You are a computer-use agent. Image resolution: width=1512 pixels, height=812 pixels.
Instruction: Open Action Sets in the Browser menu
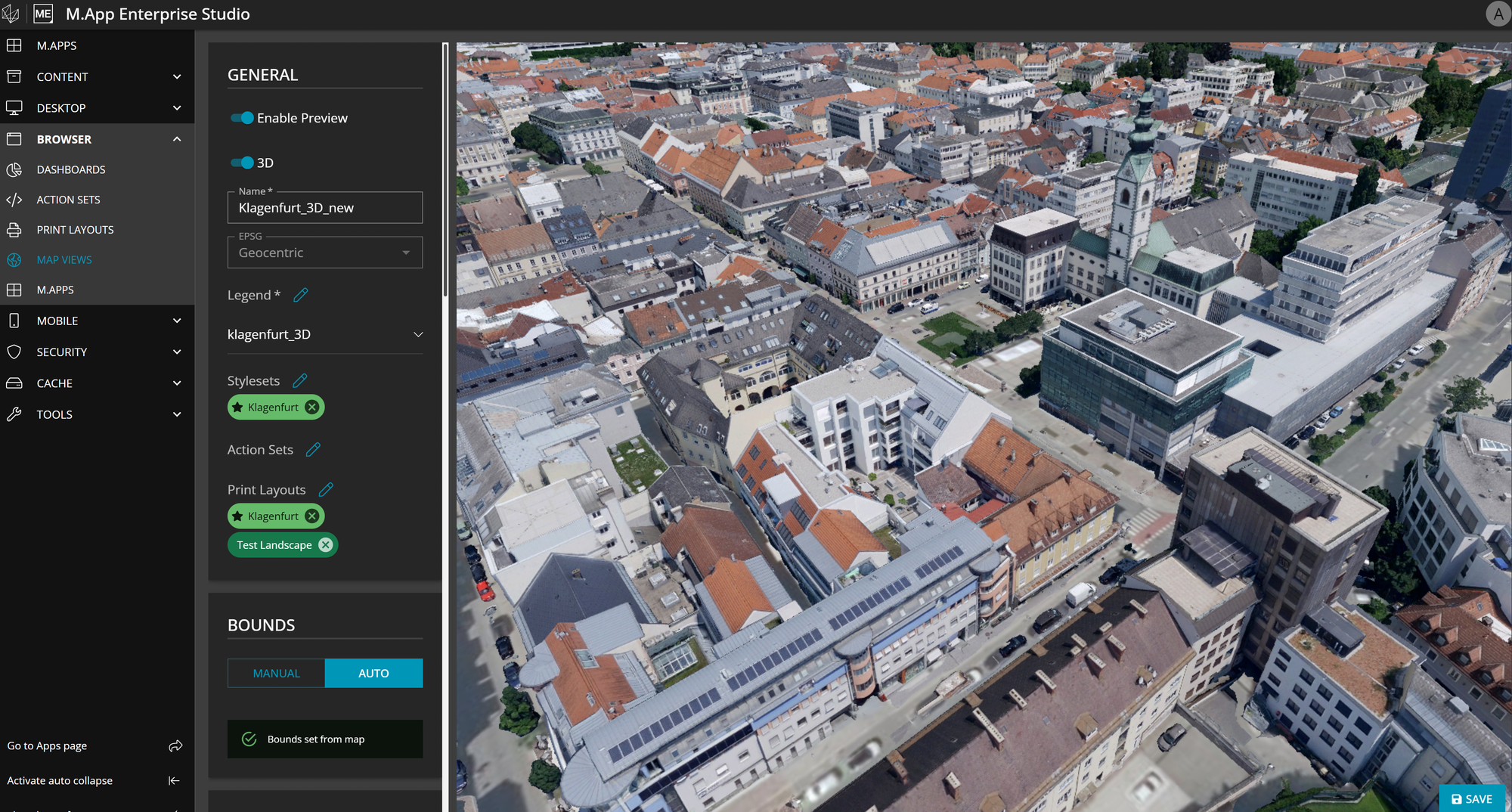pyautogui.click(x=97, y=200)
